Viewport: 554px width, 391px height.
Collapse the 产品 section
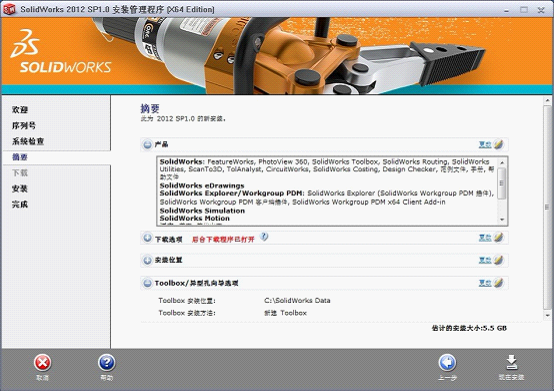[147, 144]
